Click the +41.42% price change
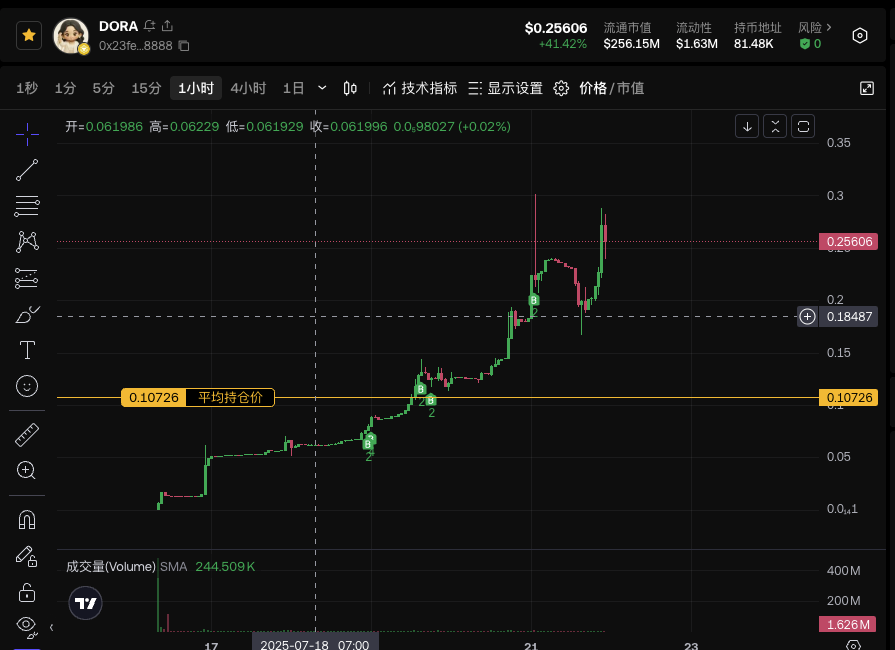 point(562,44)
